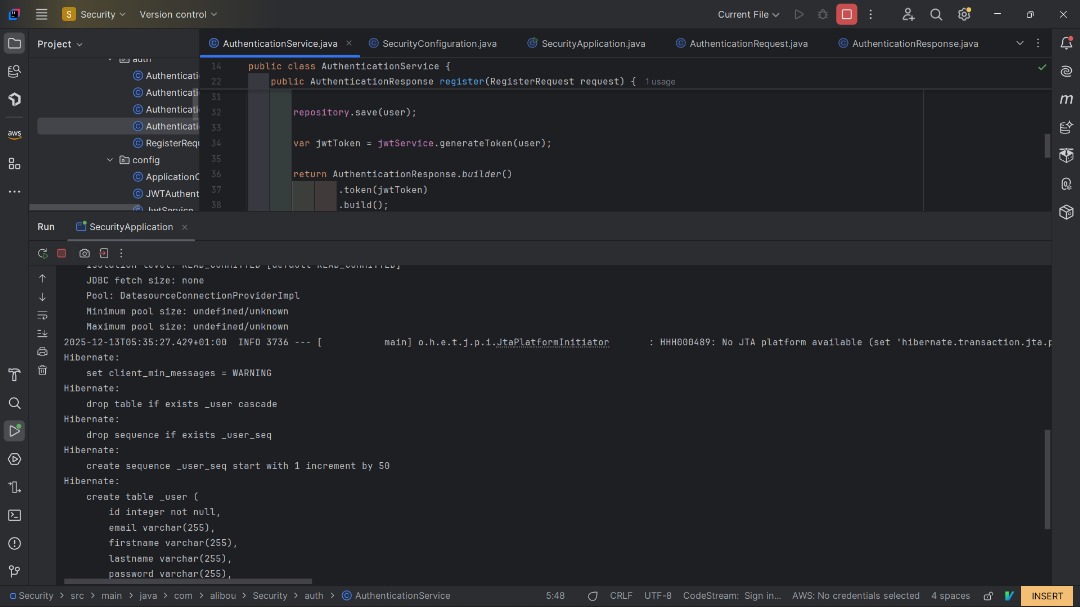
Task: Switch to SecurityApplication.java tab
Action: coord(586,43)
